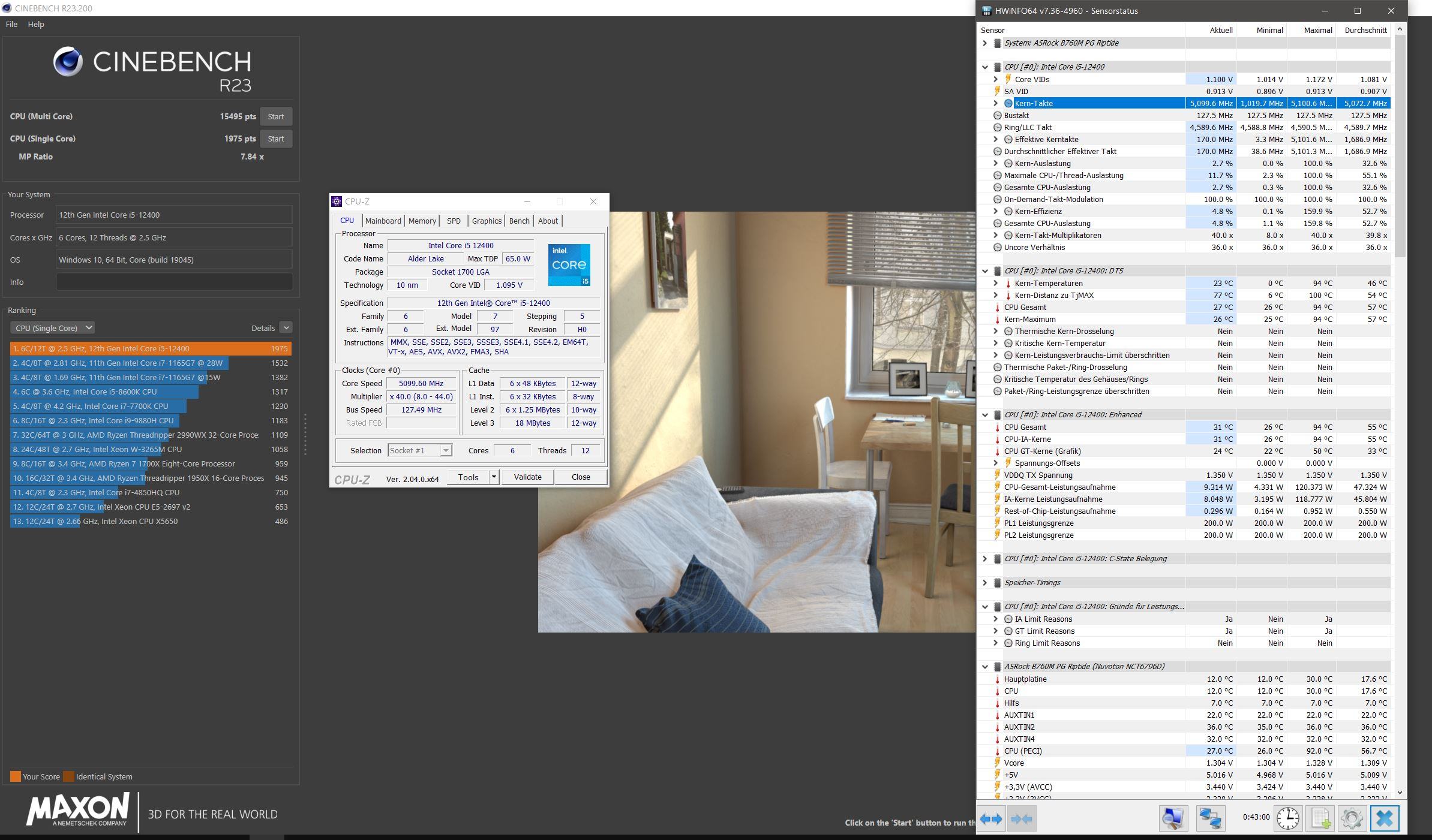Click HWiNFO collapse-columns inward-arrows button
This screenshot has width=1432, height=840.
[1022, 818]
